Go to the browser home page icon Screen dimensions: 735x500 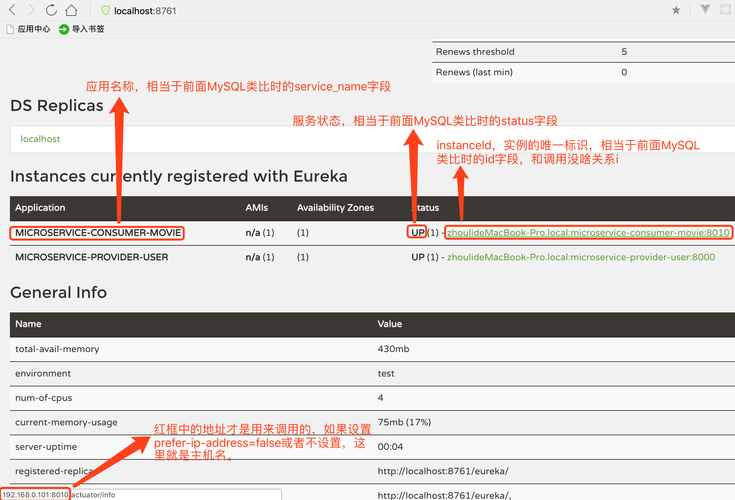(71, 10)
